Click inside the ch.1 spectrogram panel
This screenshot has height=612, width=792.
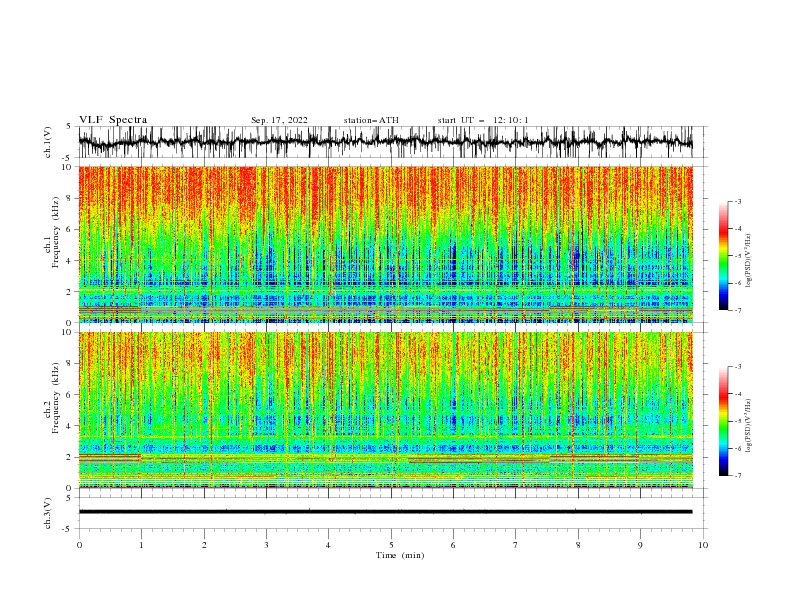click(385, 244)
